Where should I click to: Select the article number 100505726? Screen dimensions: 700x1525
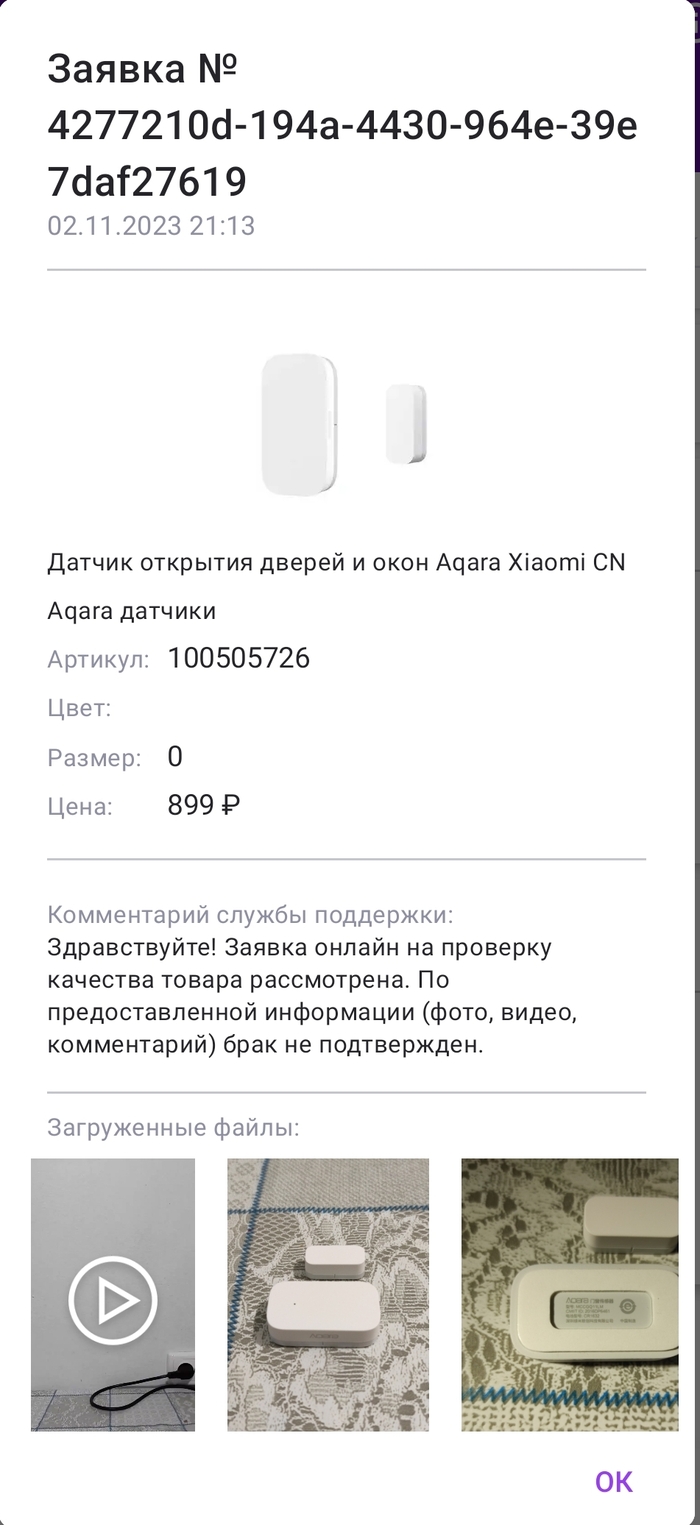pyautogui.click(x=239, y=658)
